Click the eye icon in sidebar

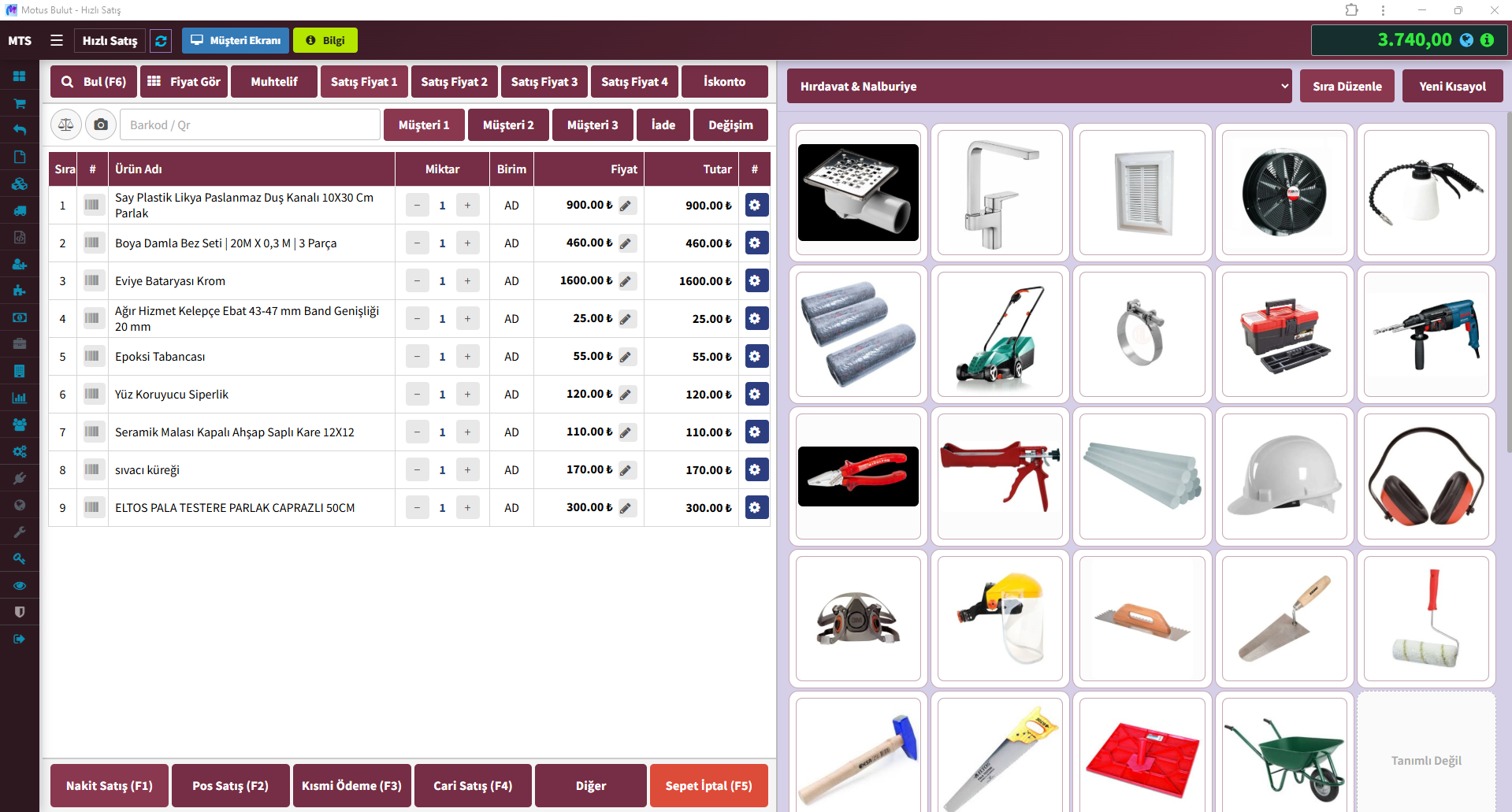(x=20, y=585)
